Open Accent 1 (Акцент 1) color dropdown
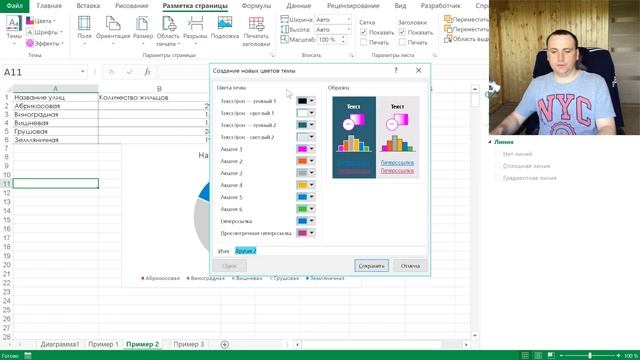The image size is (640, 360). [x=306, y=149]
